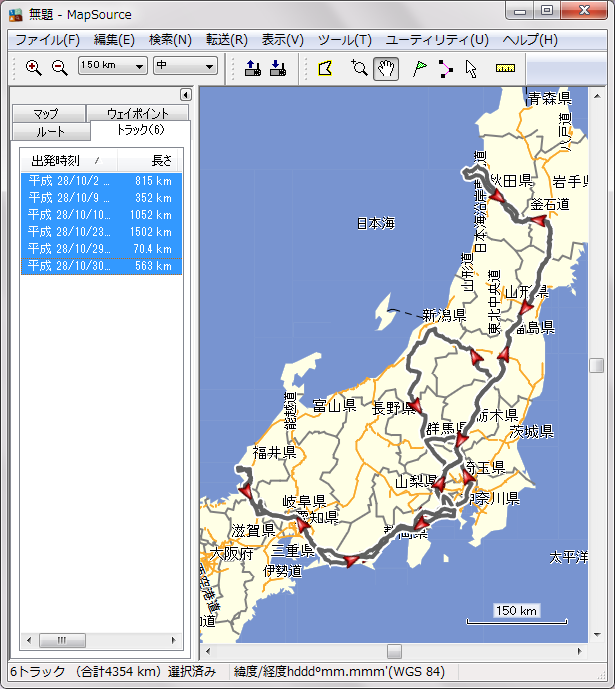Open the ツール(T) menu

(344, 40)
